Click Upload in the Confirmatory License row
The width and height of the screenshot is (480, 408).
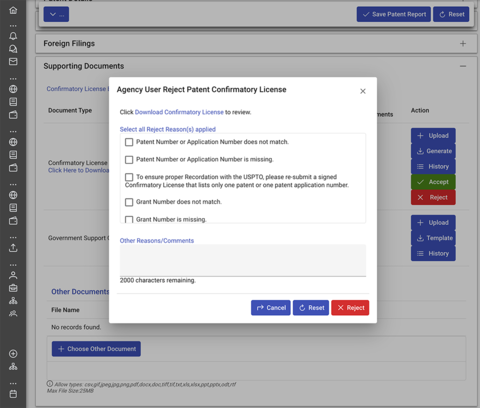click(433, 136)
